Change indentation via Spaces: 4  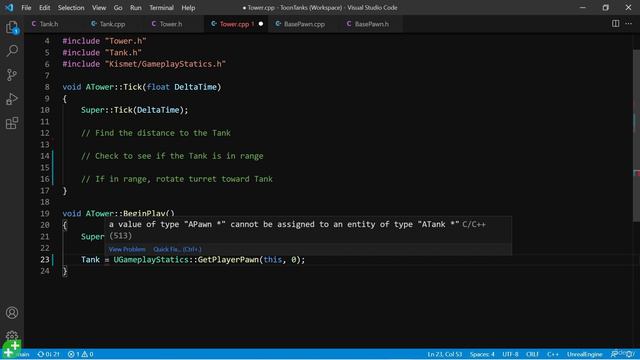coord(482,354)
